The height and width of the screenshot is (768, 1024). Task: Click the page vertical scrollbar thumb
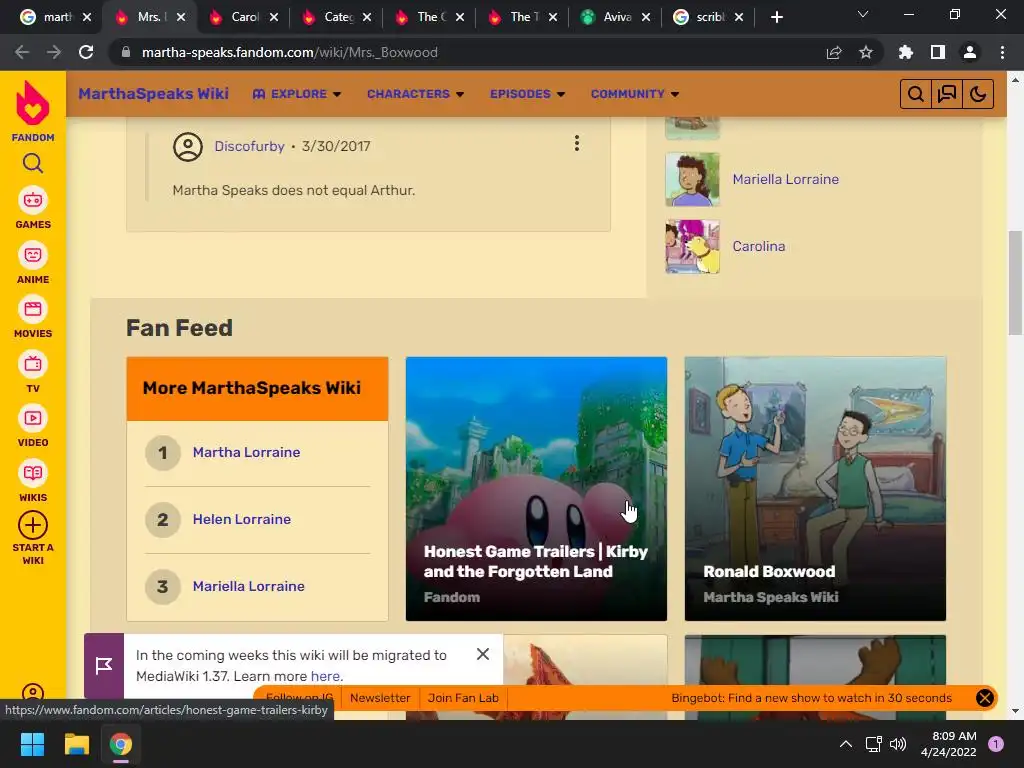pyautogui.click(x=1015, y=283)
